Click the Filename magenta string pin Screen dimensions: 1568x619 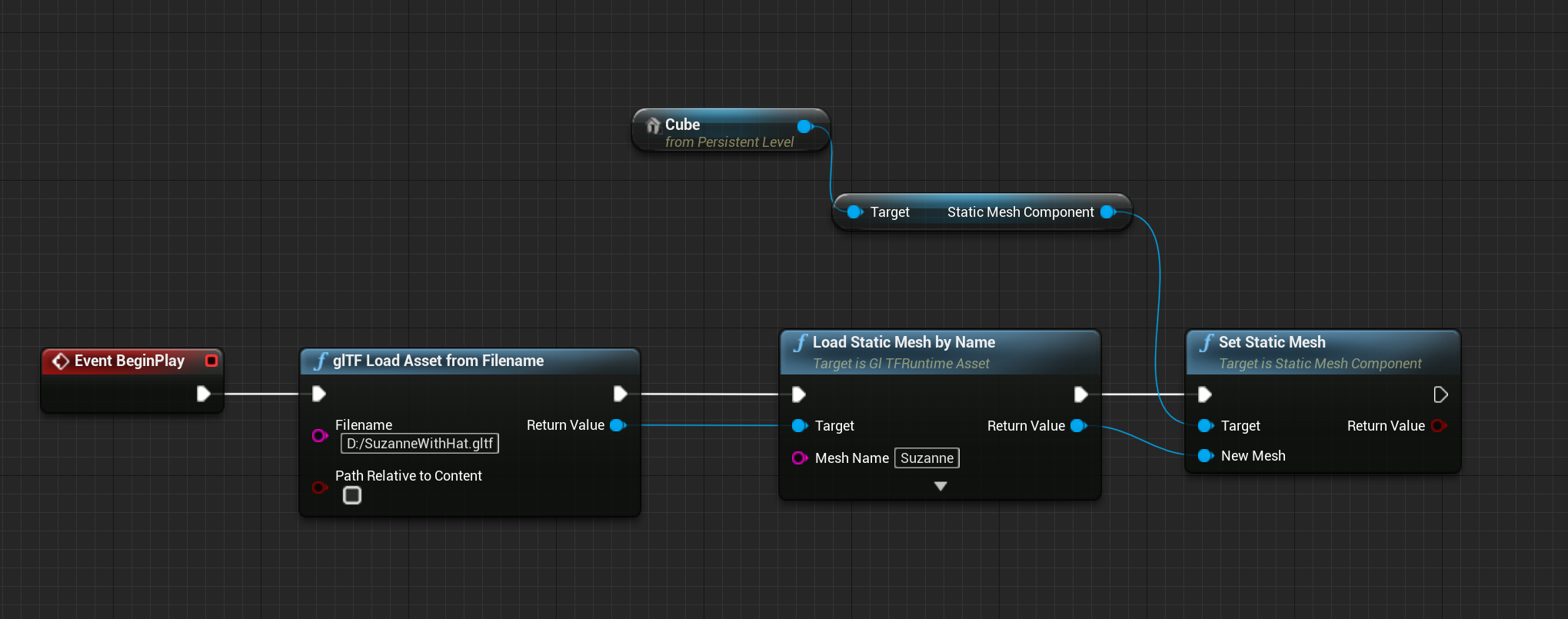tap(320, 435)
